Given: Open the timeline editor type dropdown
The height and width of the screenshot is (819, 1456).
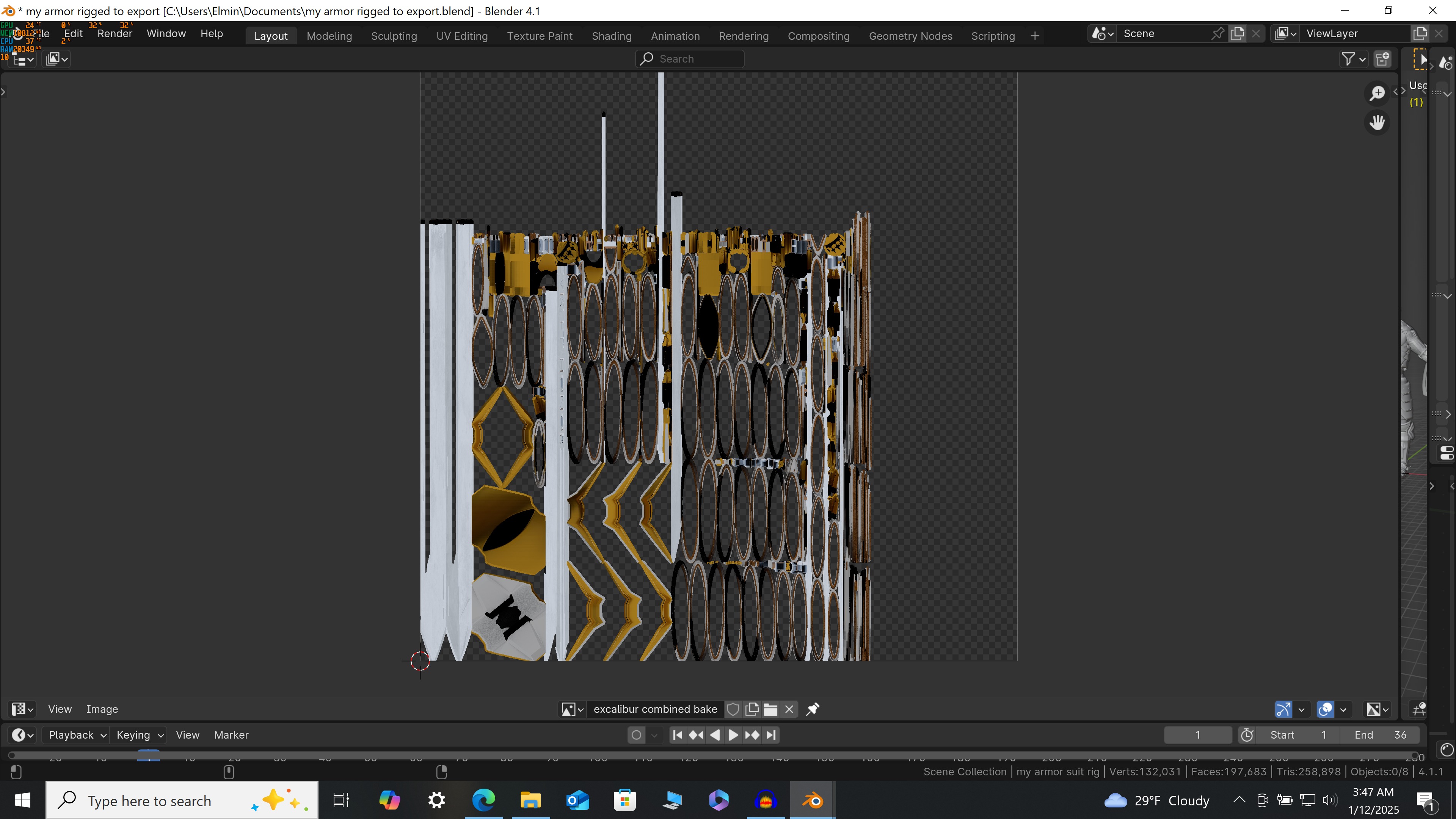Looking at the screenshot, I should pyautogui.click(x=23, y=735).
